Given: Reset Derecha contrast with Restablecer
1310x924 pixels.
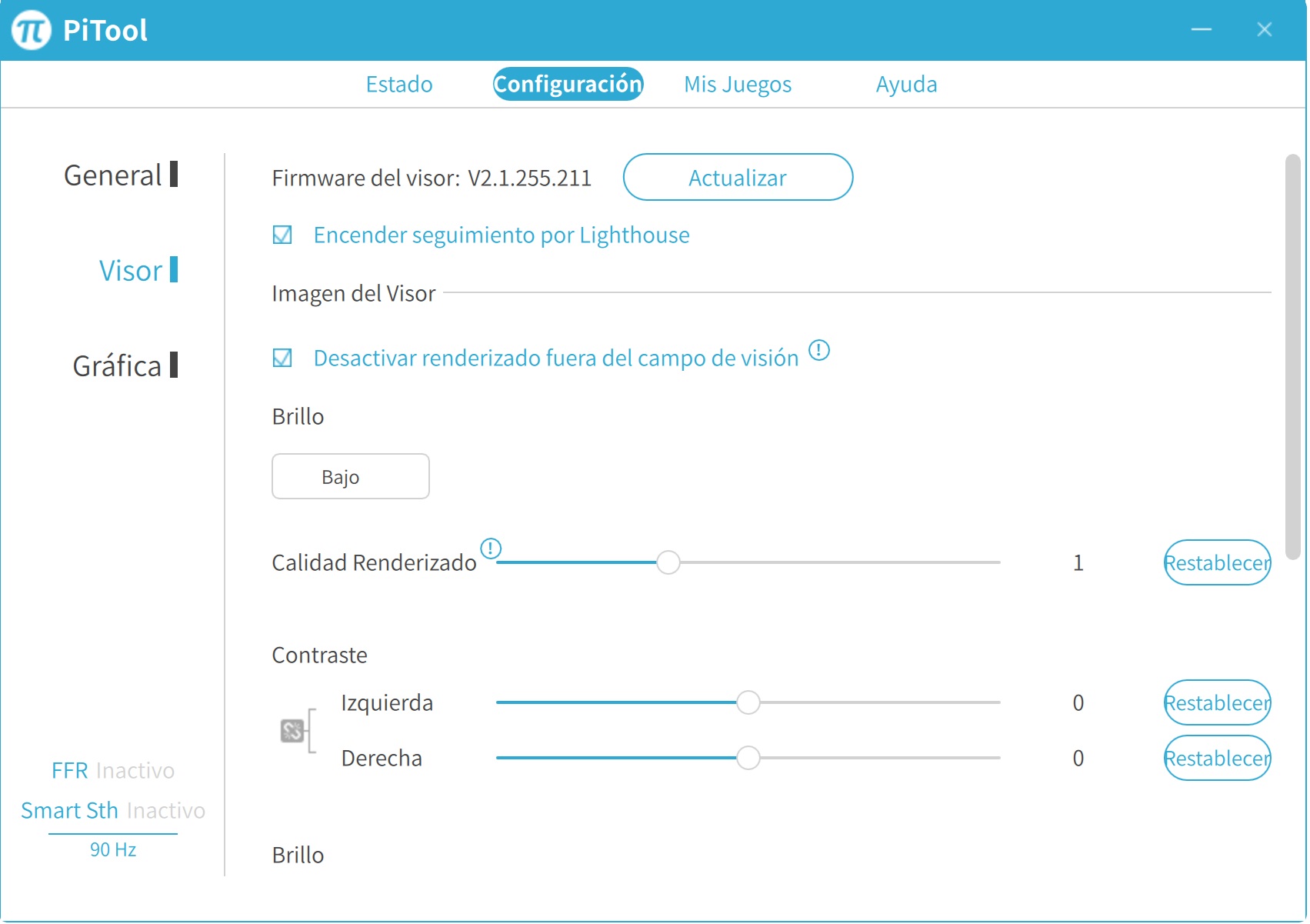Looking at the screenshot, I should tap(1217, 758).
